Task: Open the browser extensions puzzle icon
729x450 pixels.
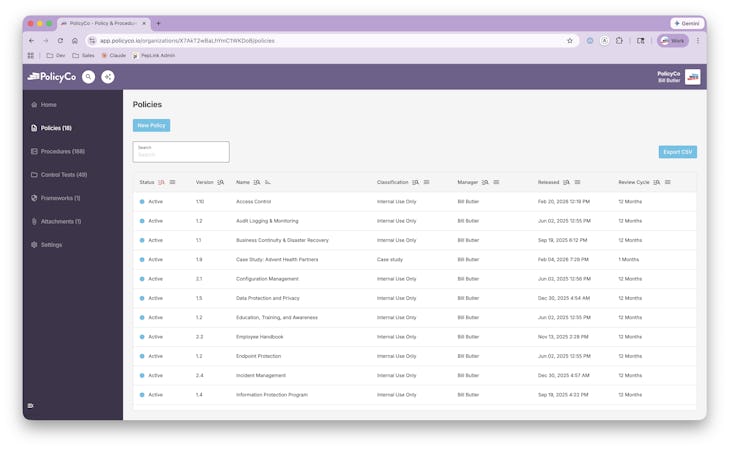Action: click(x=619, y=41)
